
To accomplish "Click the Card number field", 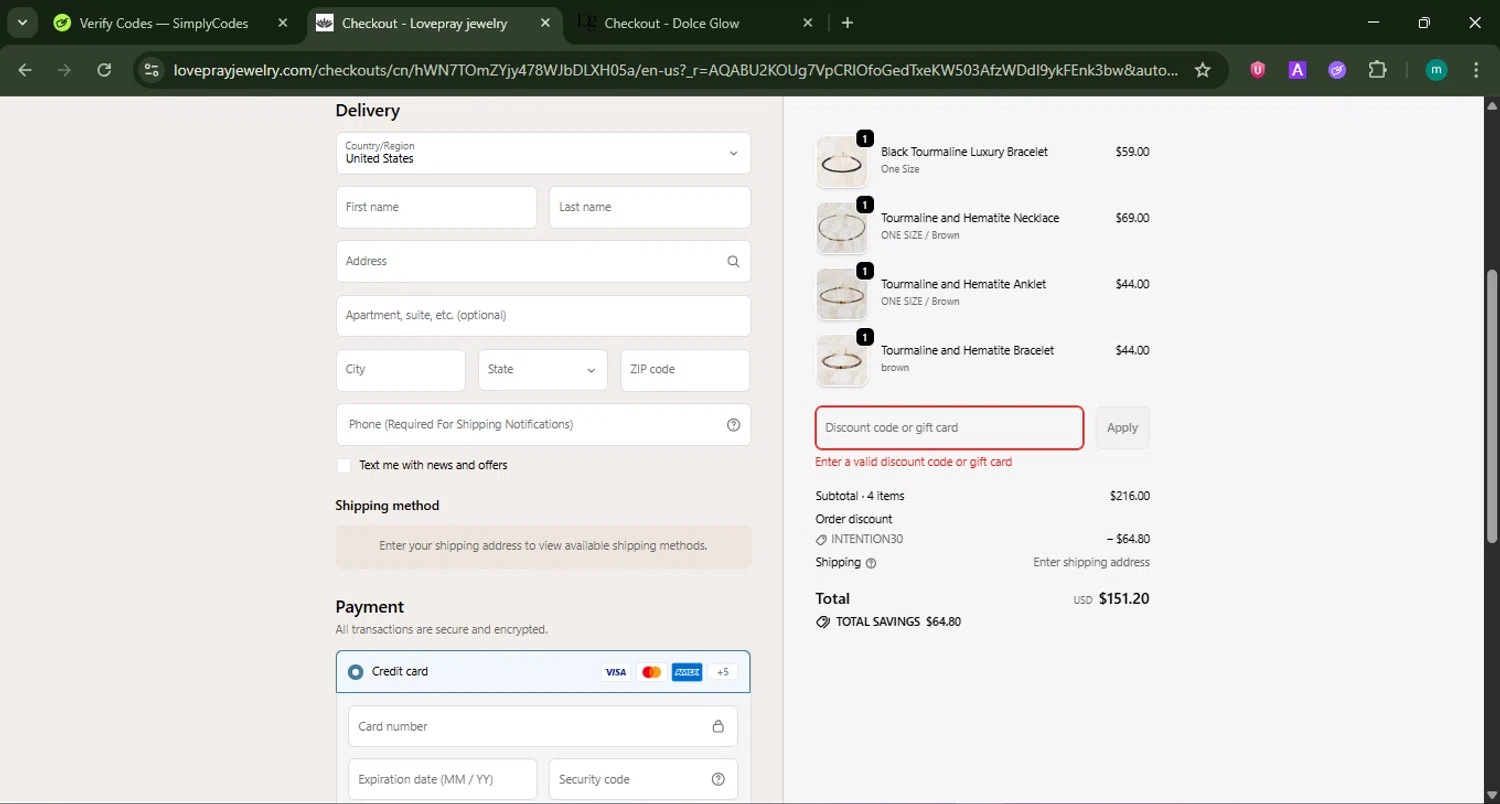I will pyautogui.click(x=543, y=727).
